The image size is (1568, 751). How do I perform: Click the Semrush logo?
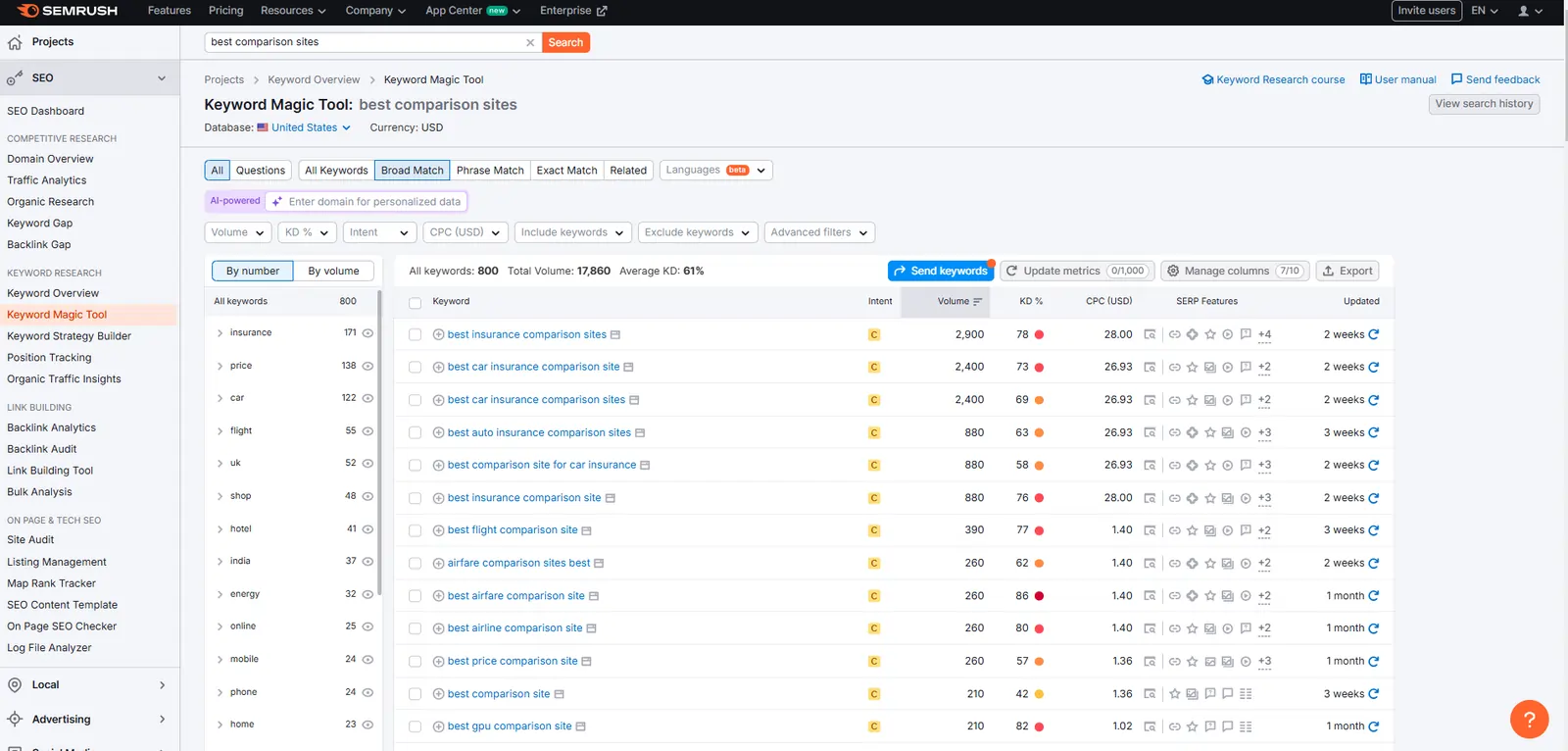[67, 11]
